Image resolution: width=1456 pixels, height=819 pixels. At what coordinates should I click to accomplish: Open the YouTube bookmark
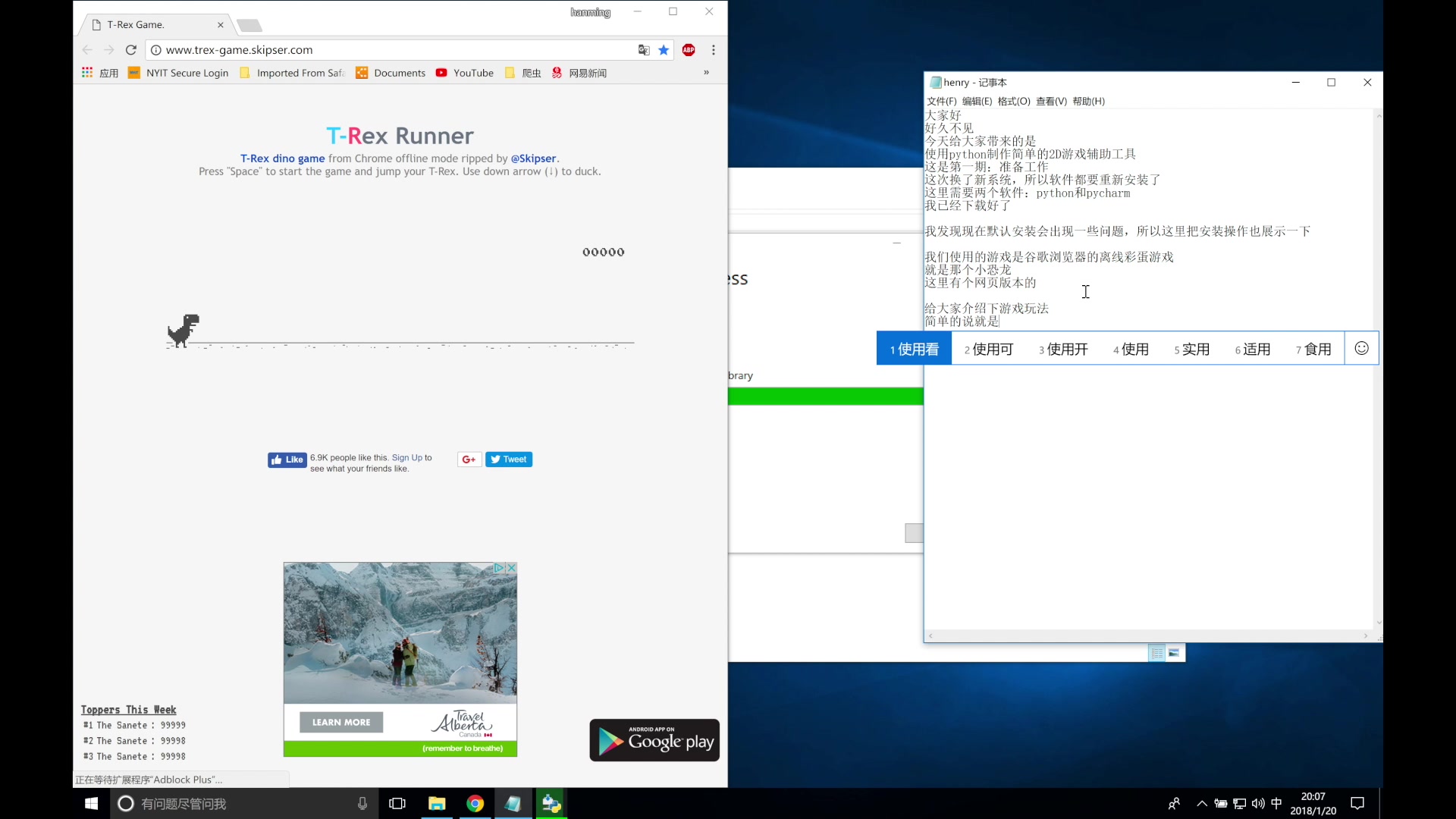coord(465,73)
